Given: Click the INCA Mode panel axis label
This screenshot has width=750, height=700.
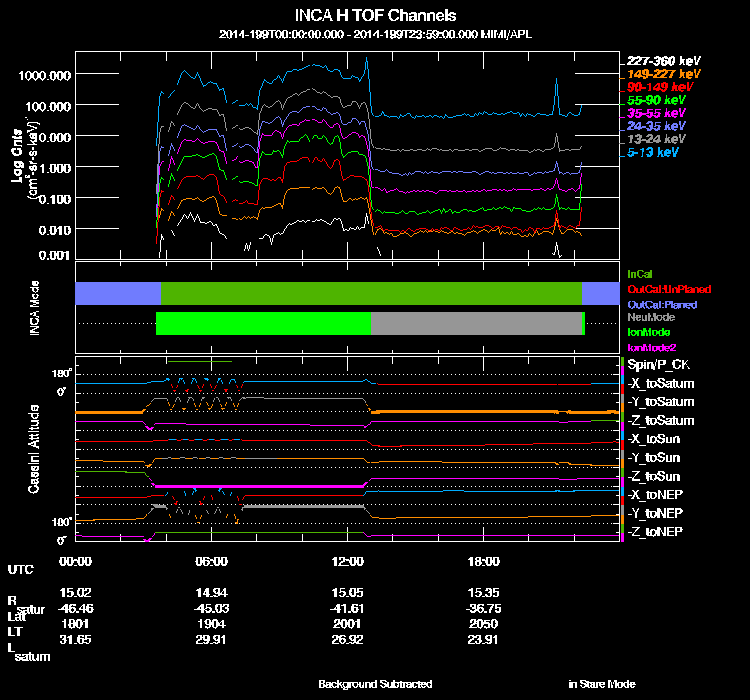Looking at the screenshot, I should [34, 308].
